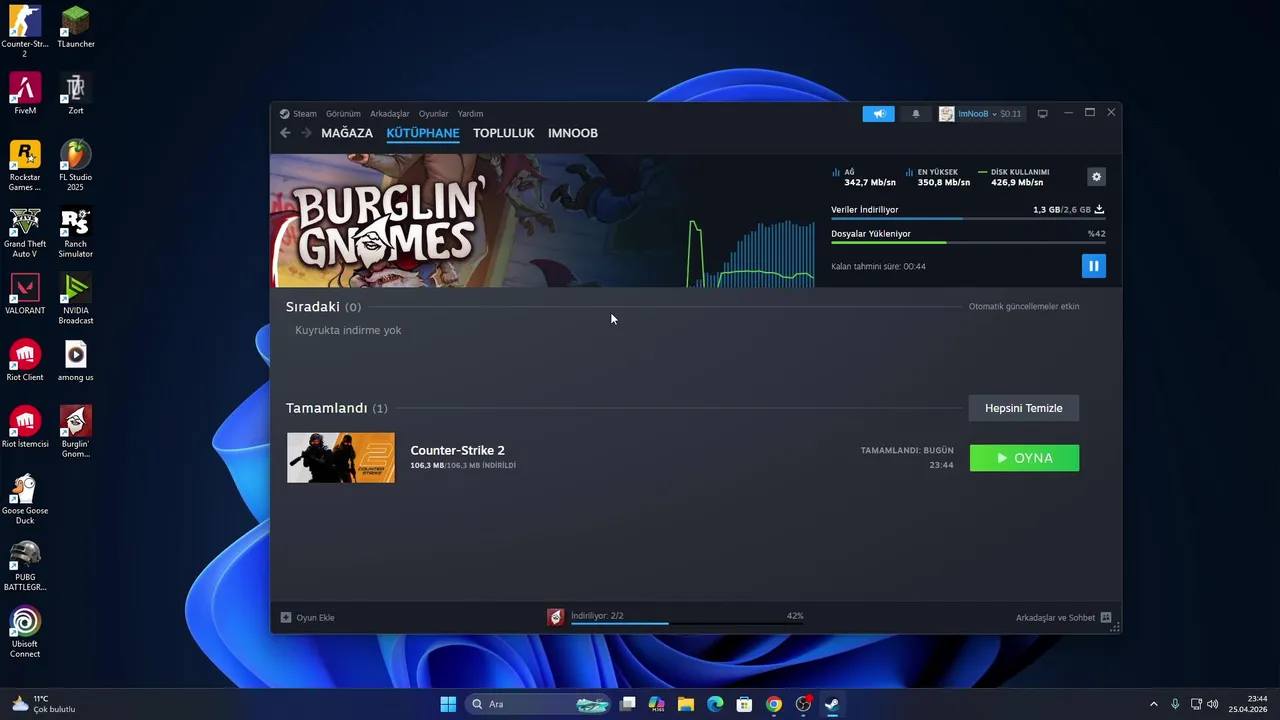
Task: Open the TOPLULUK tab
Action: [504, 133]
